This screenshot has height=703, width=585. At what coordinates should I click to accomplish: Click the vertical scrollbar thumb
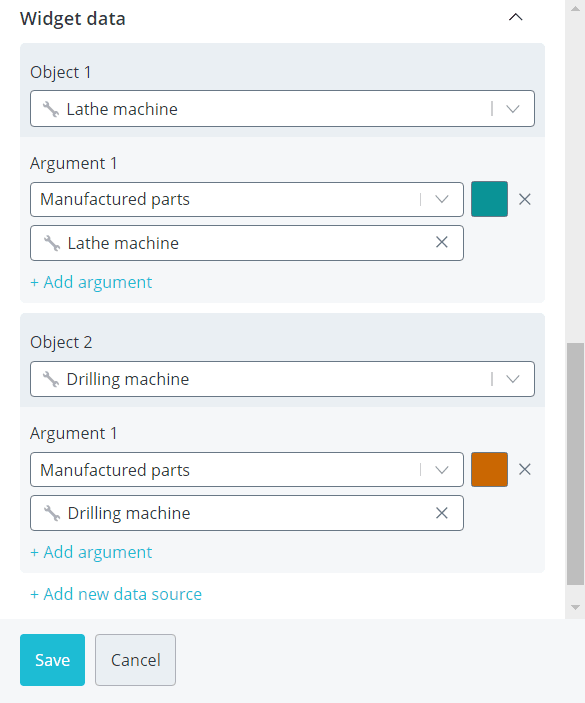(575, 464)
